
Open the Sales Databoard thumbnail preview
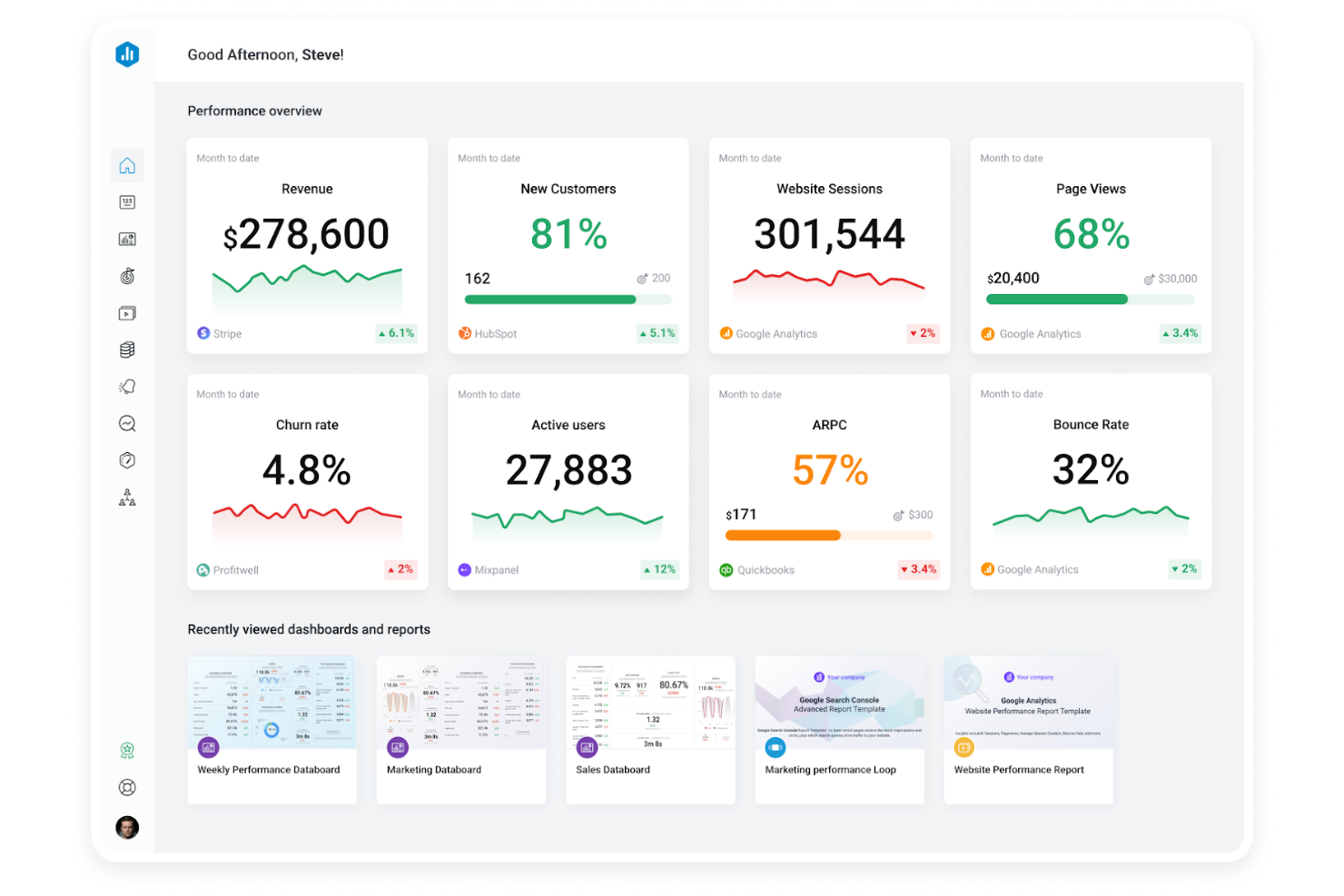pyautogui.click(x=650, y=703)
